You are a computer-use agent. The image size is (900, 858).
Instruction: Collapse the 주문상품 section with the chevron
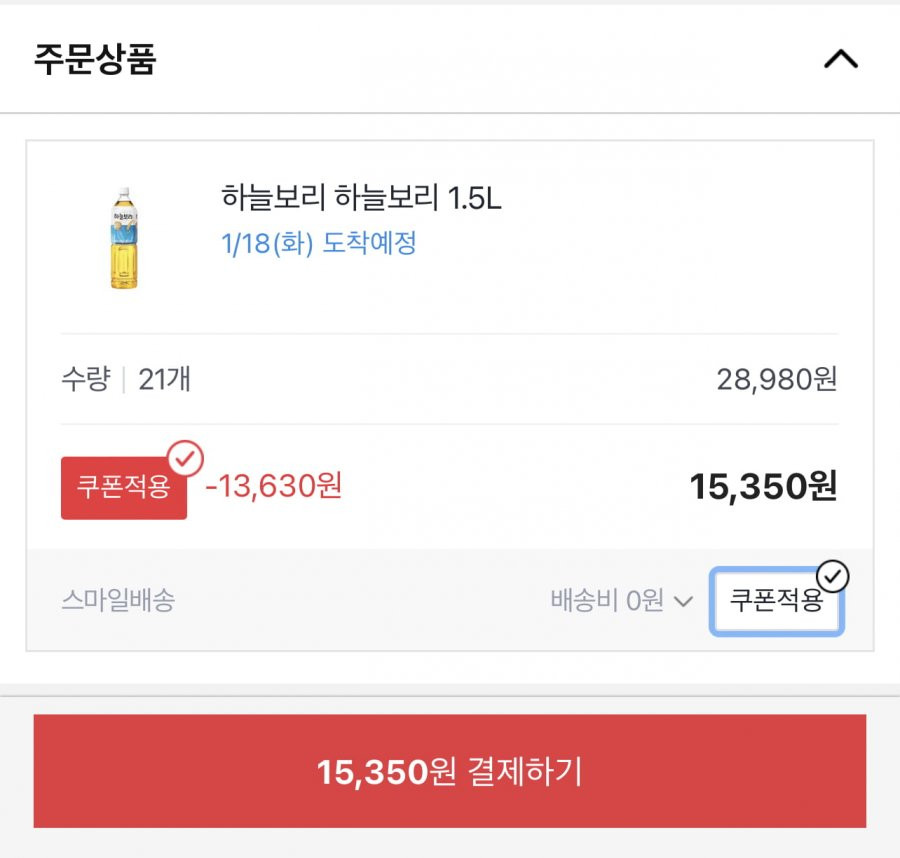(841, 59)
